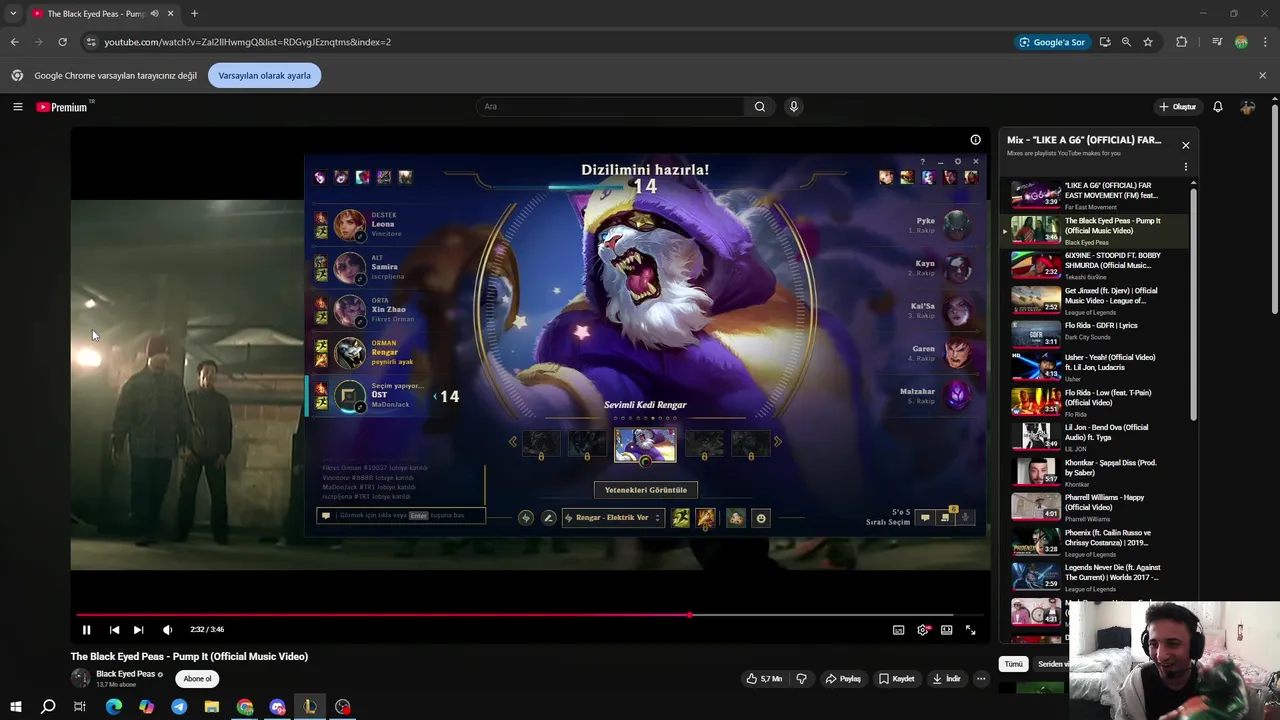Image resolution: width=1280 pixels, height=720 pixels.
Task: Mute the video volume
Action: coord(167,630)
